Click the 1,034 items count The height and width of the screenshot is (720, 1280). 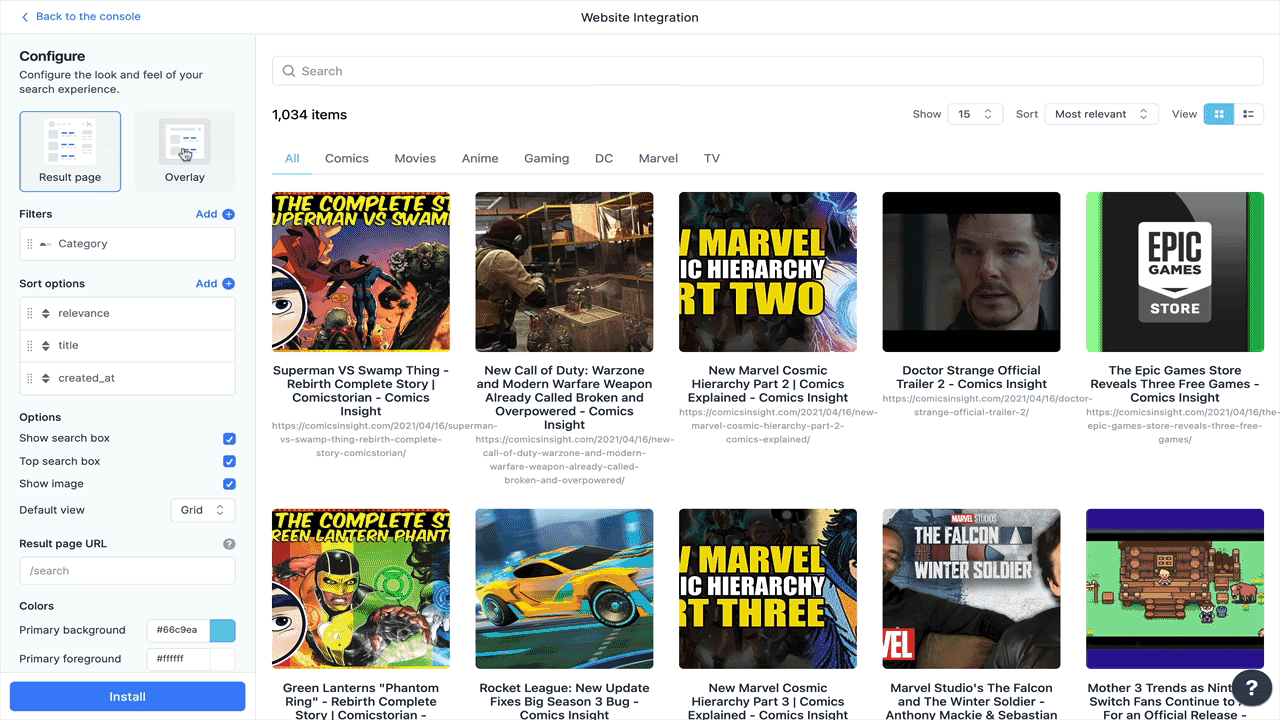click(310, 115)
